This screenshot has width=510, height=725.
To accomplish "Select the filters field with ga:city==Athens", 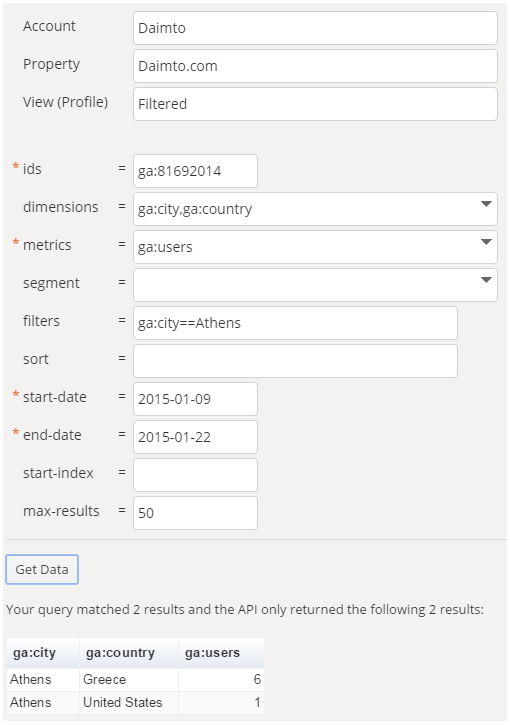I will click(295, 323).
